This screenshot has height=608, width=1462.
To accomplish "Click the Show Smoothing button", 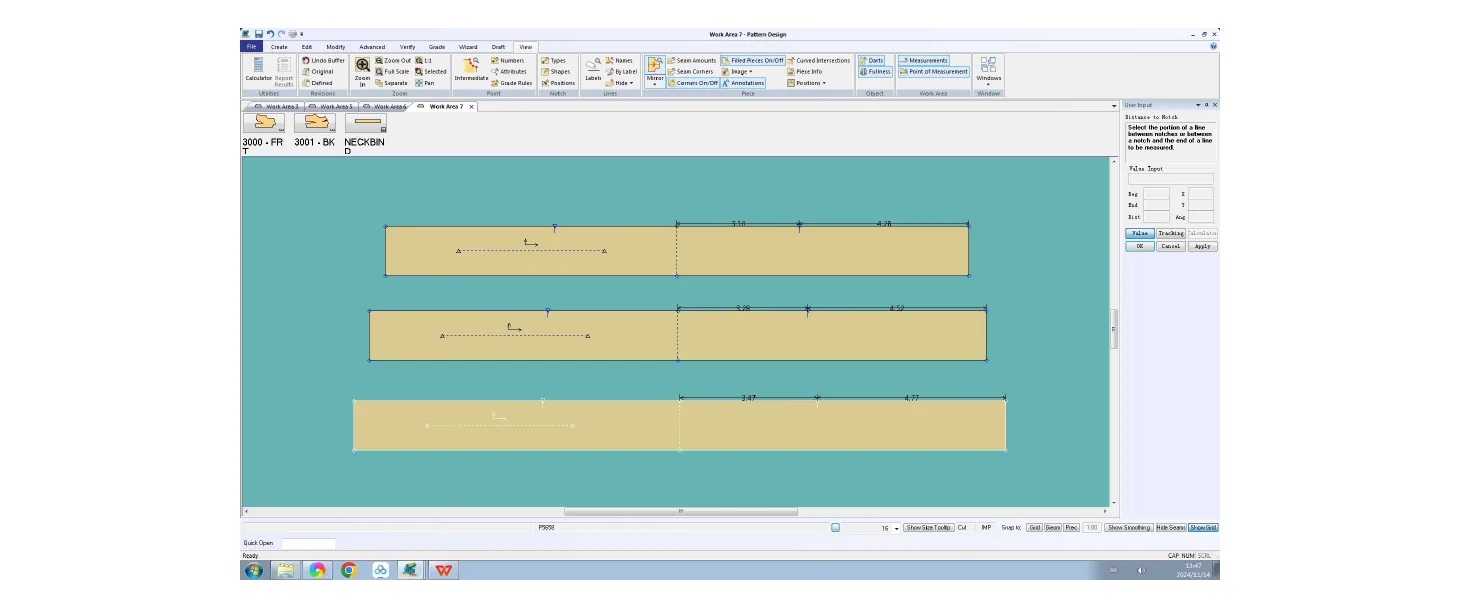I will [x=1129, y=528].
